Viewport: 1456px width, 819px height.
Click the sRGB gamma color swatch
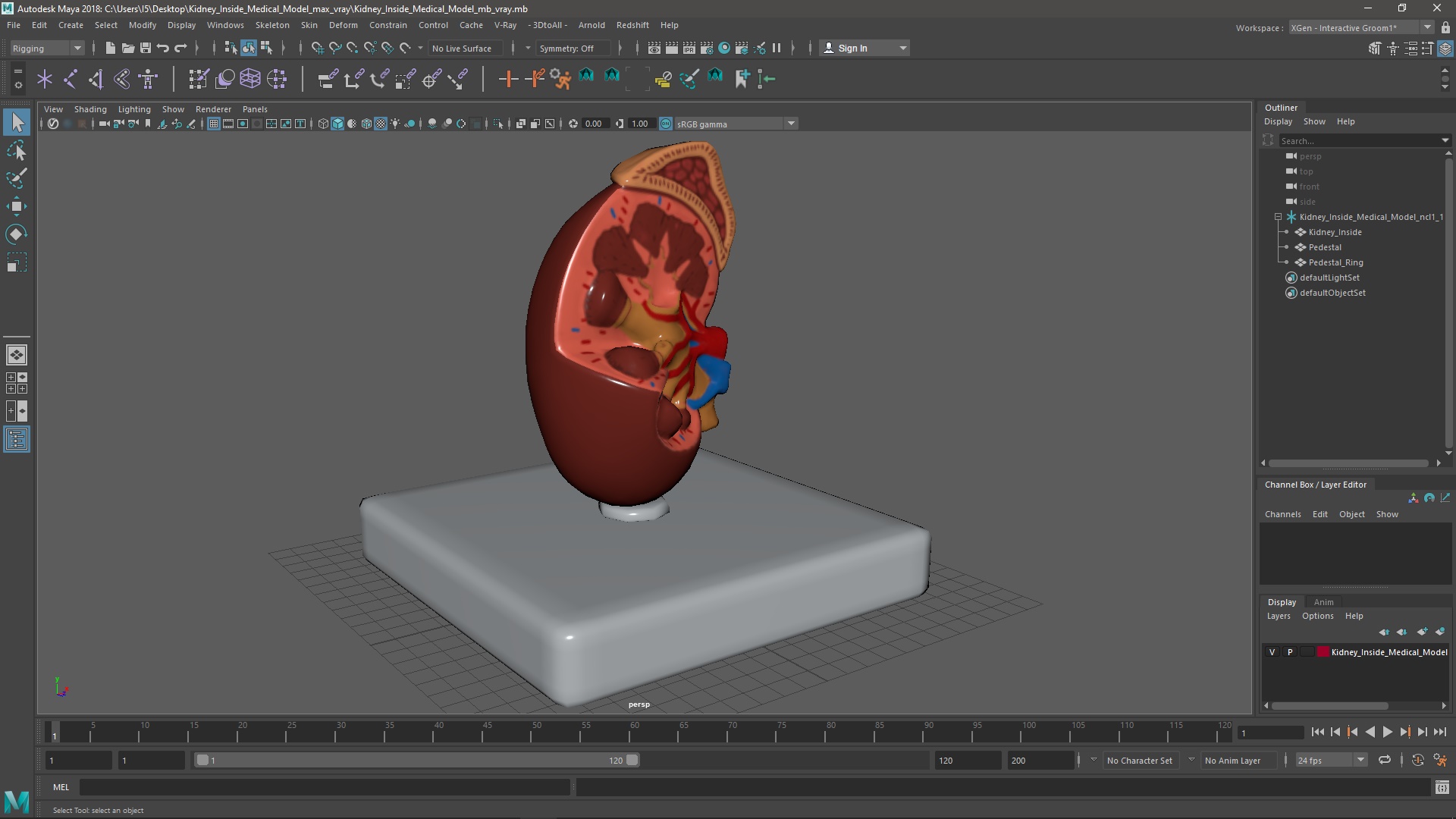(x=665, y=124)
